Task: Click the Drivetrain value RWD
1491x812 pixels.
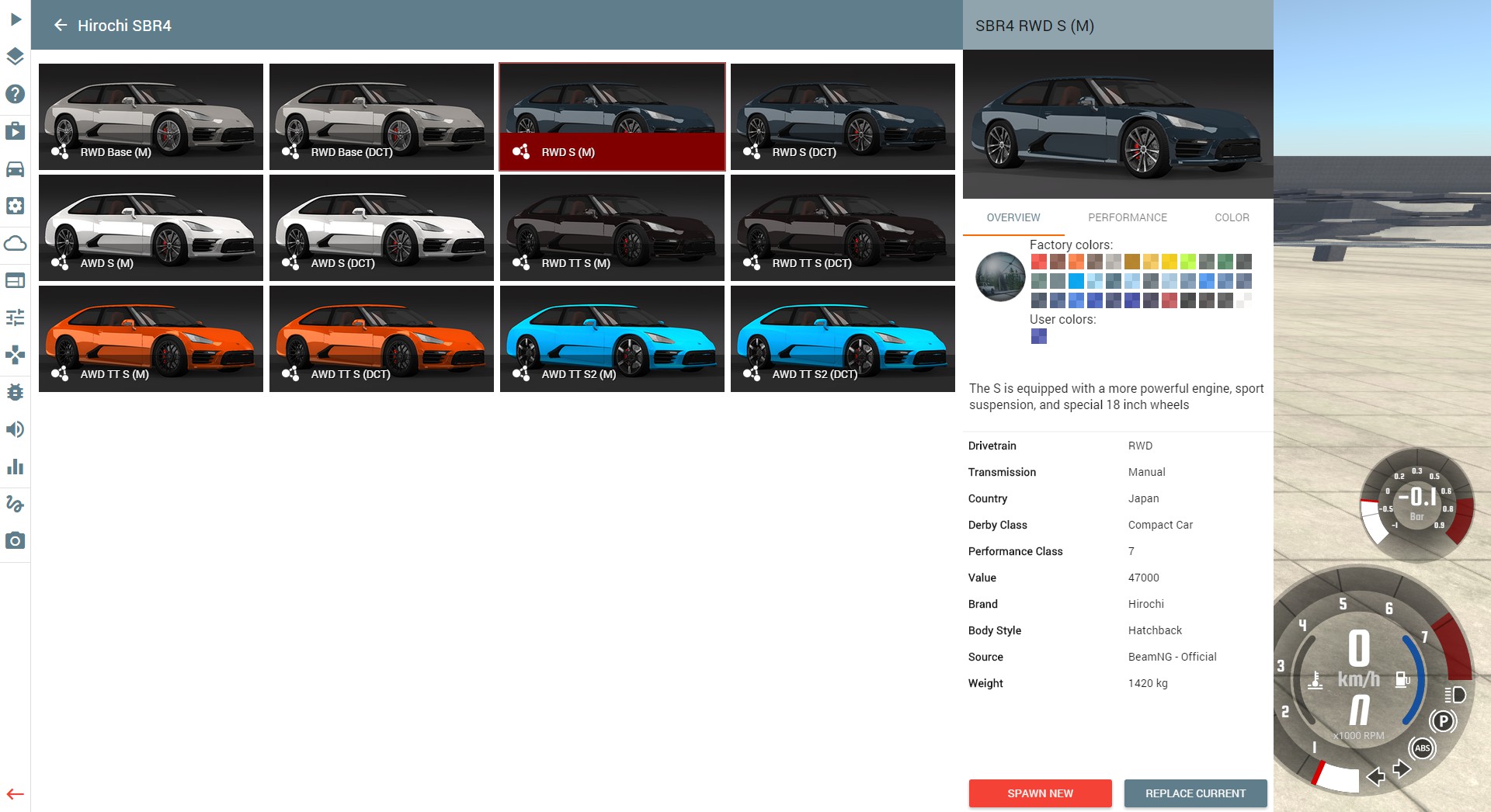Action: (1140, 446)
